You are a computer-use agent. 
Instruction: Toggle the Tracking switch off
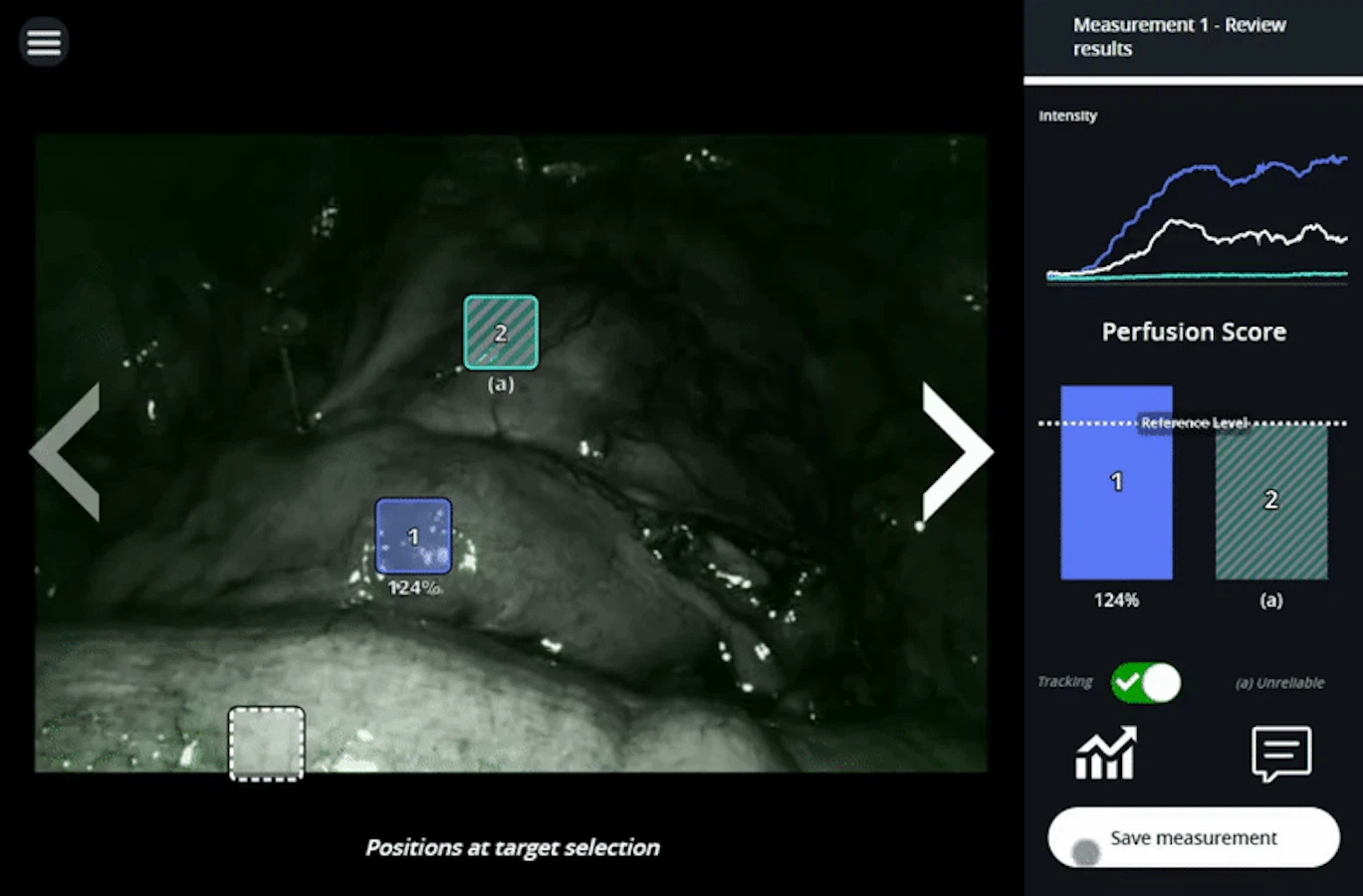(x=1146, y=683)
